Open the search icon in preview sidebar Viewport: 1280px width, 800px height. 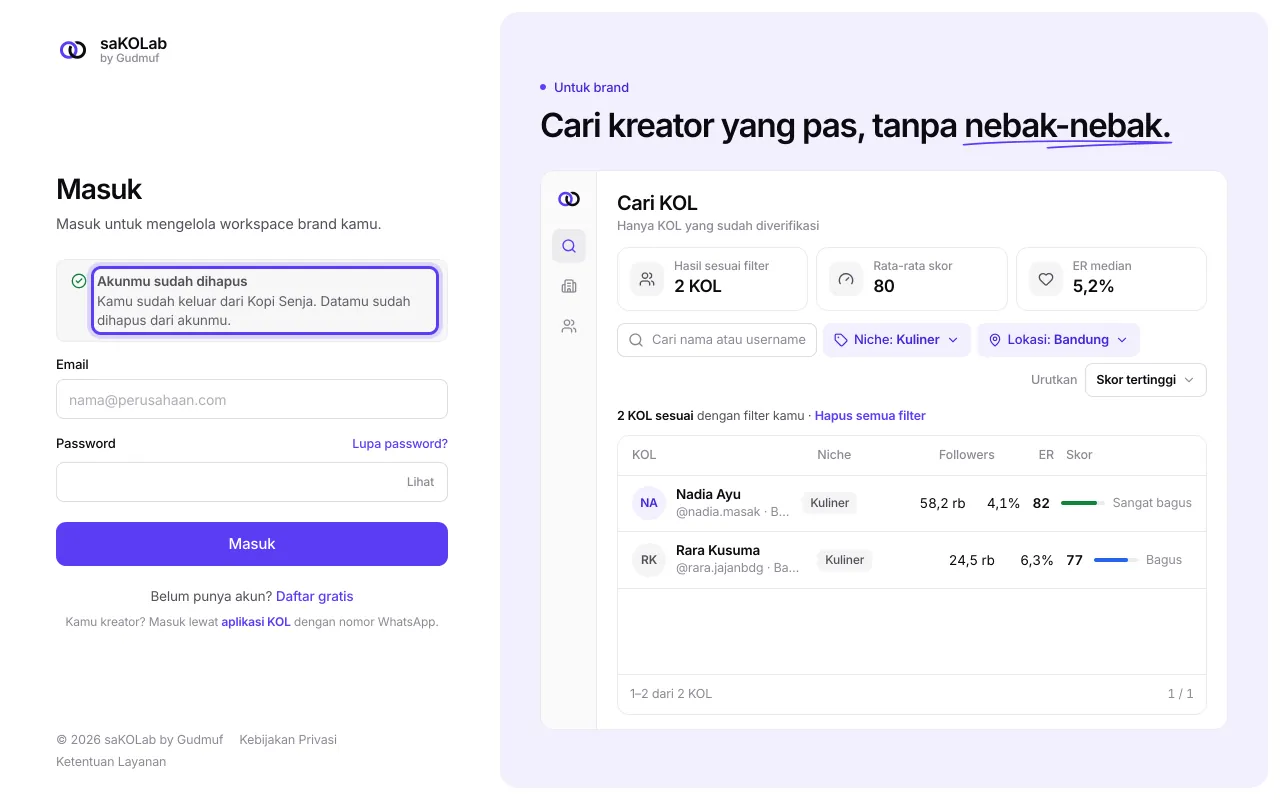(569, 246)
